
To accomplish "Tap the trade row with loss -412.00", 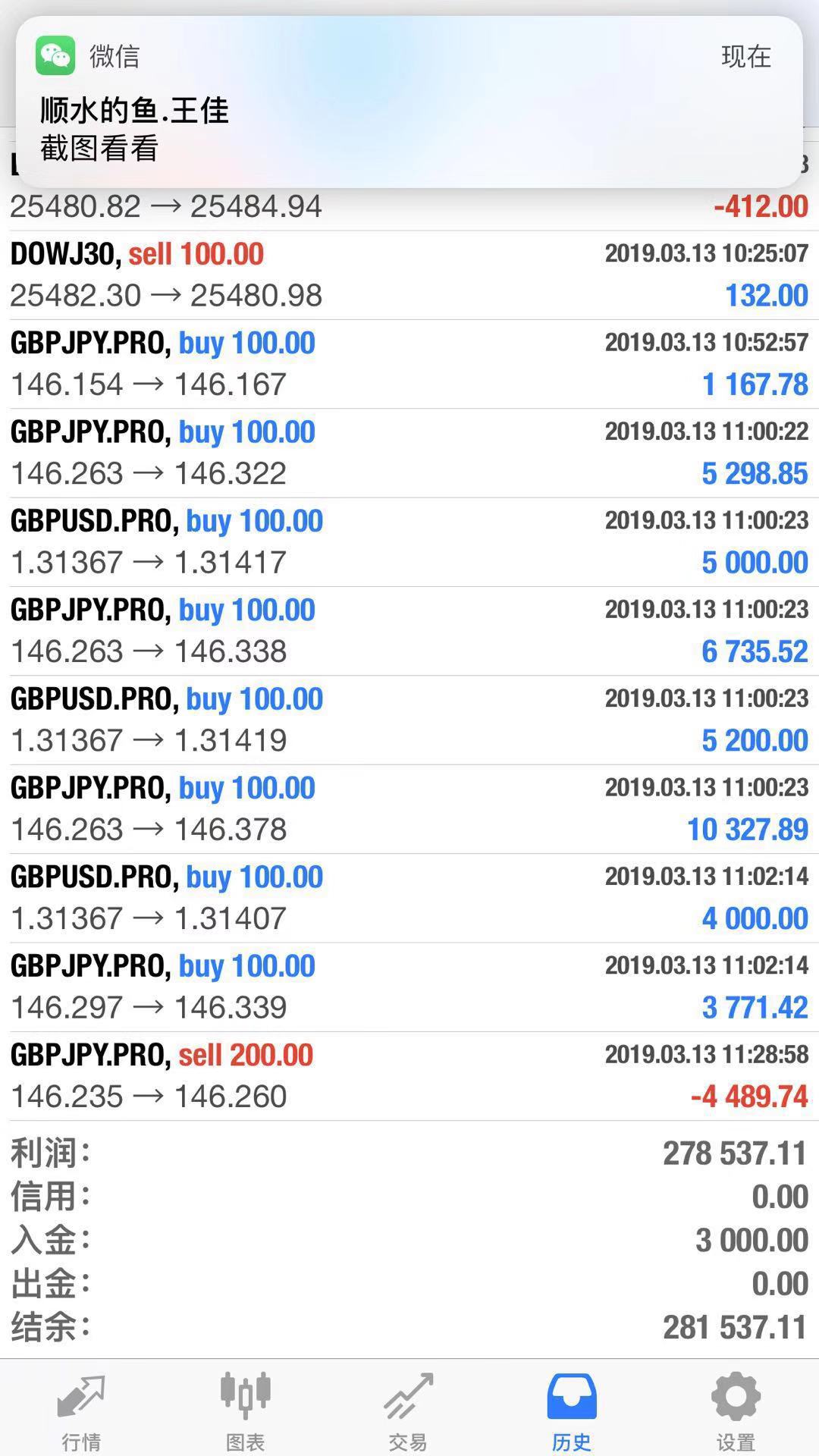I will click(x=409, y=207).
